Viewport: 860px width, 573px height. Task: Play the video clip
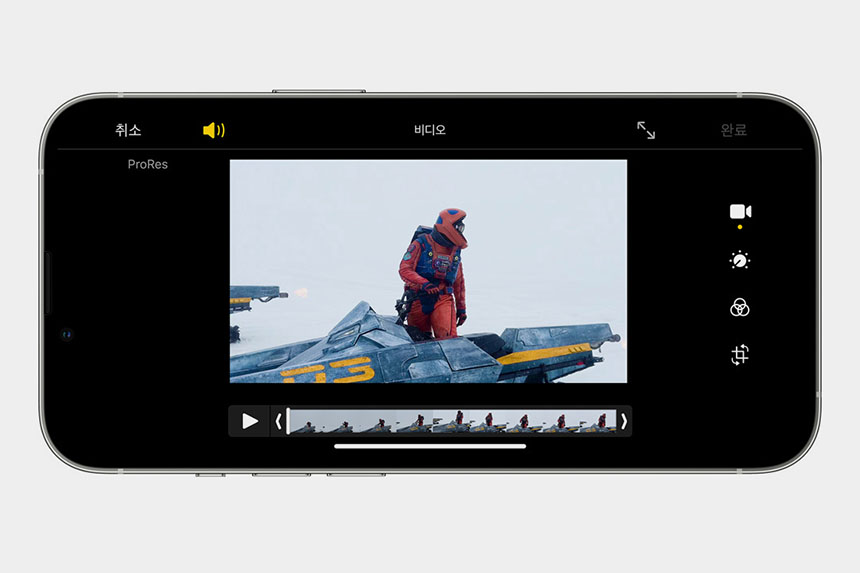coord(250,421)
